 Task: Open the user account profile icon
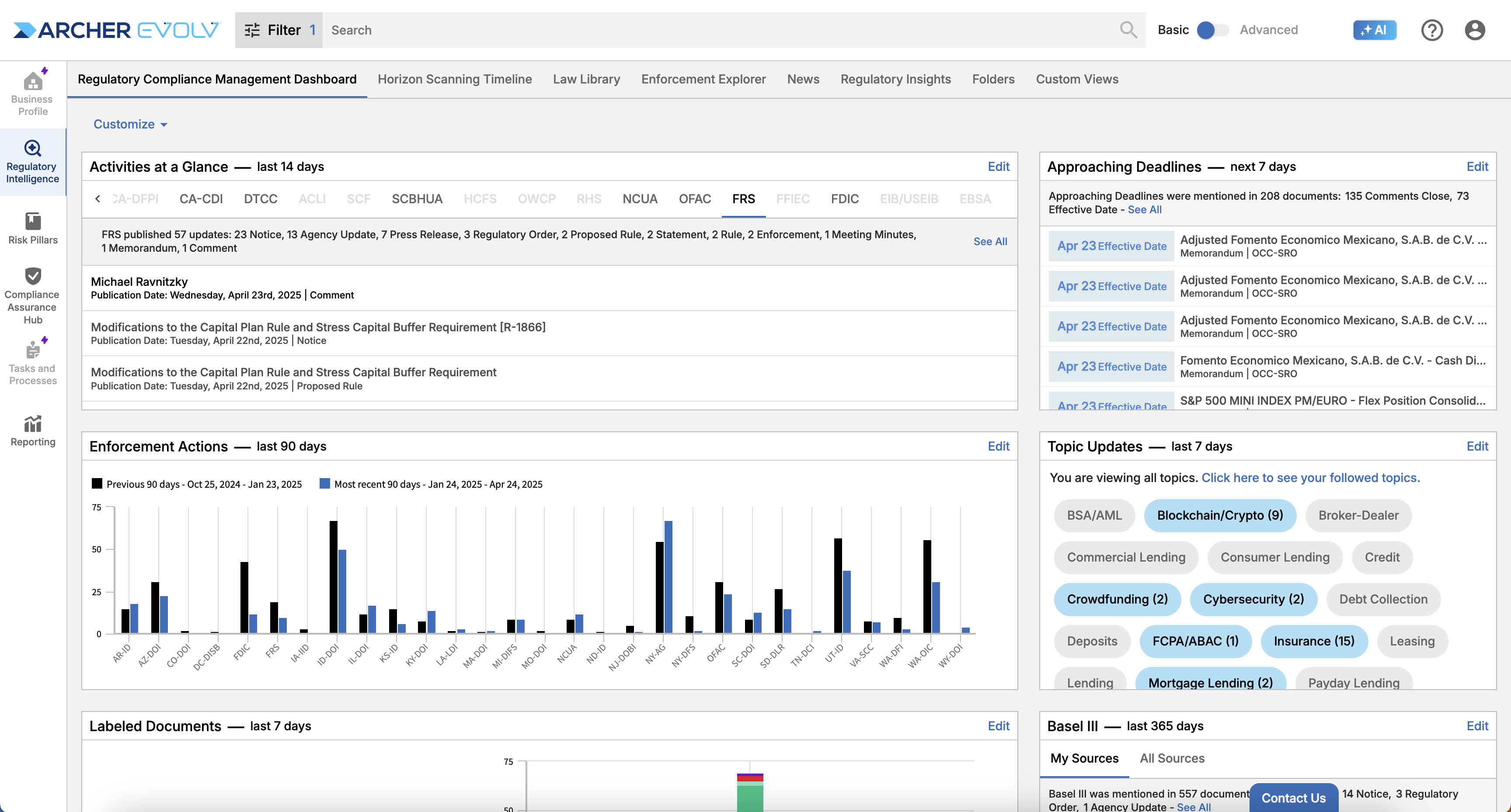pyautogui.click(x=1475, y=30)
